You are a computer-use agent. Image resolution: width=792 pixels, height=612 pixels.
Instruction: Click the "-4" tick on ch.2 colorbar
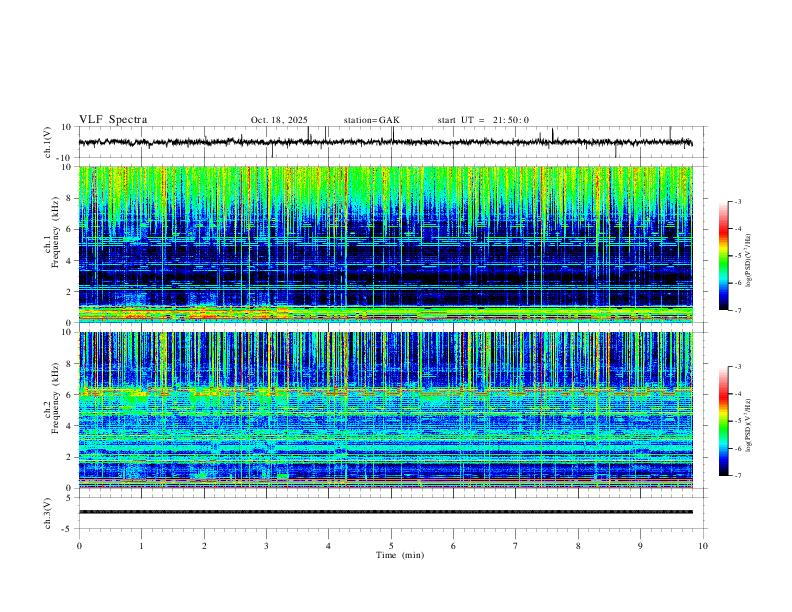pyautogui.click(x=737, y=394)
